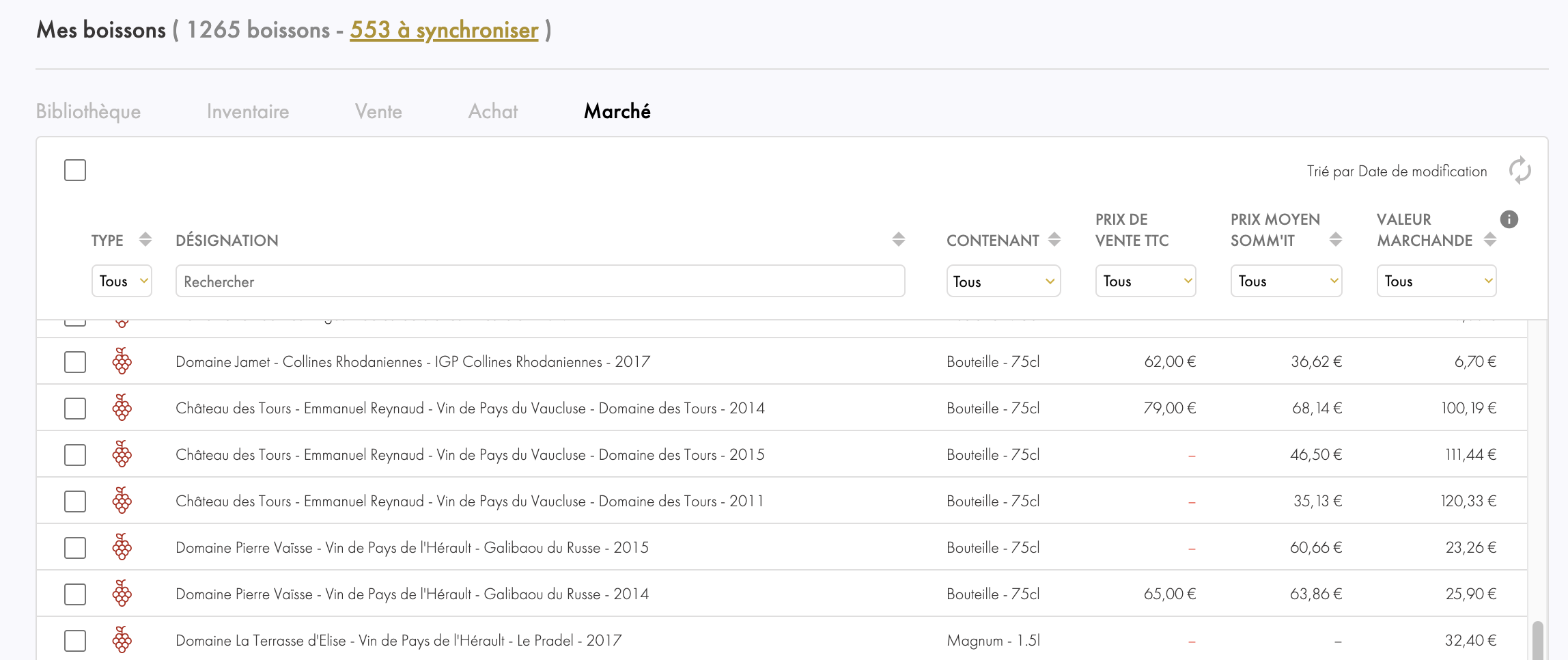Sort by Contenant column arrows
Viewport: 1568px width, 660px height.
1054,240
